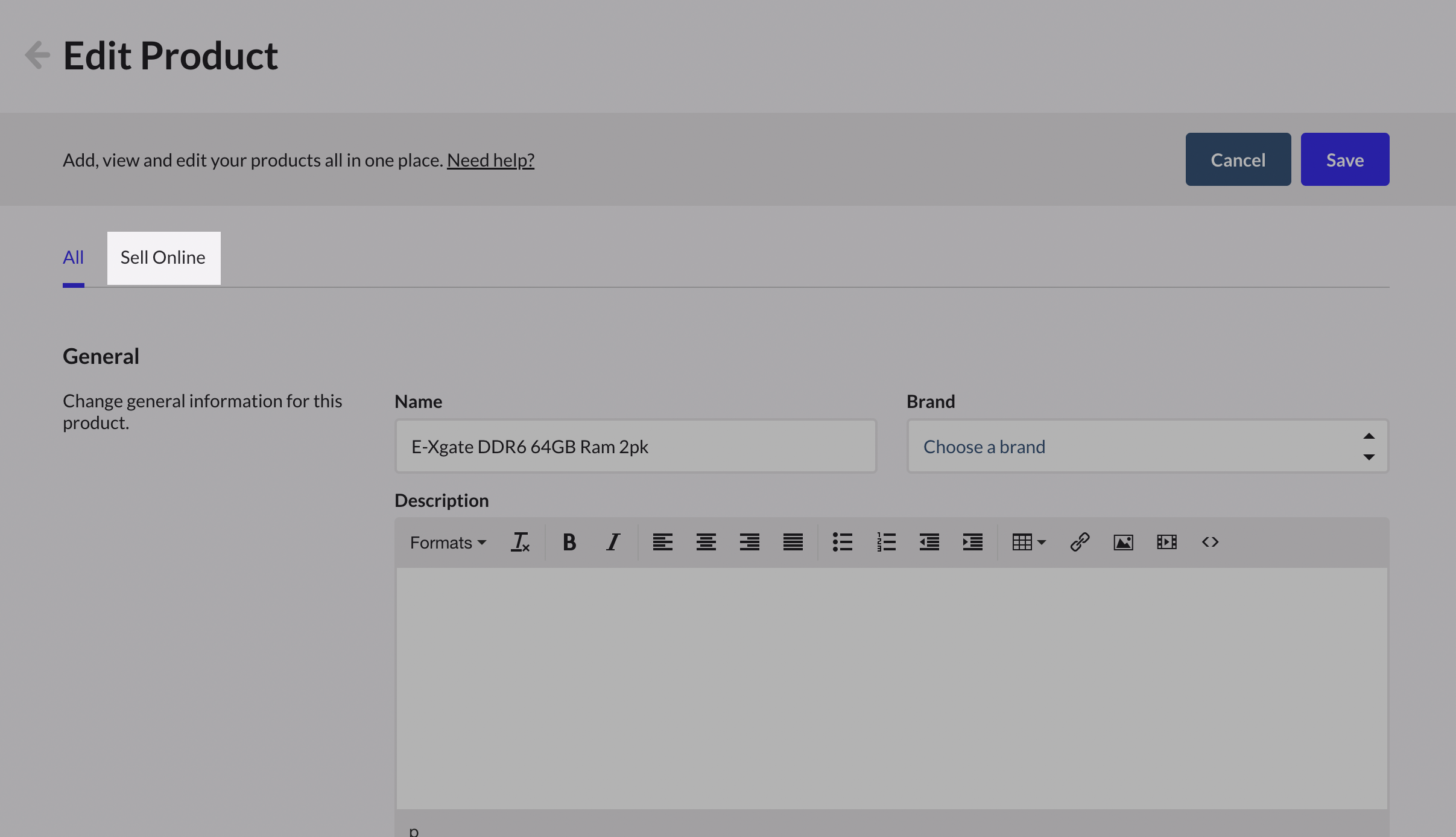Click the back arrow beside Edit Product
Screen dimensions: 1456x837
tap(37, 56)
